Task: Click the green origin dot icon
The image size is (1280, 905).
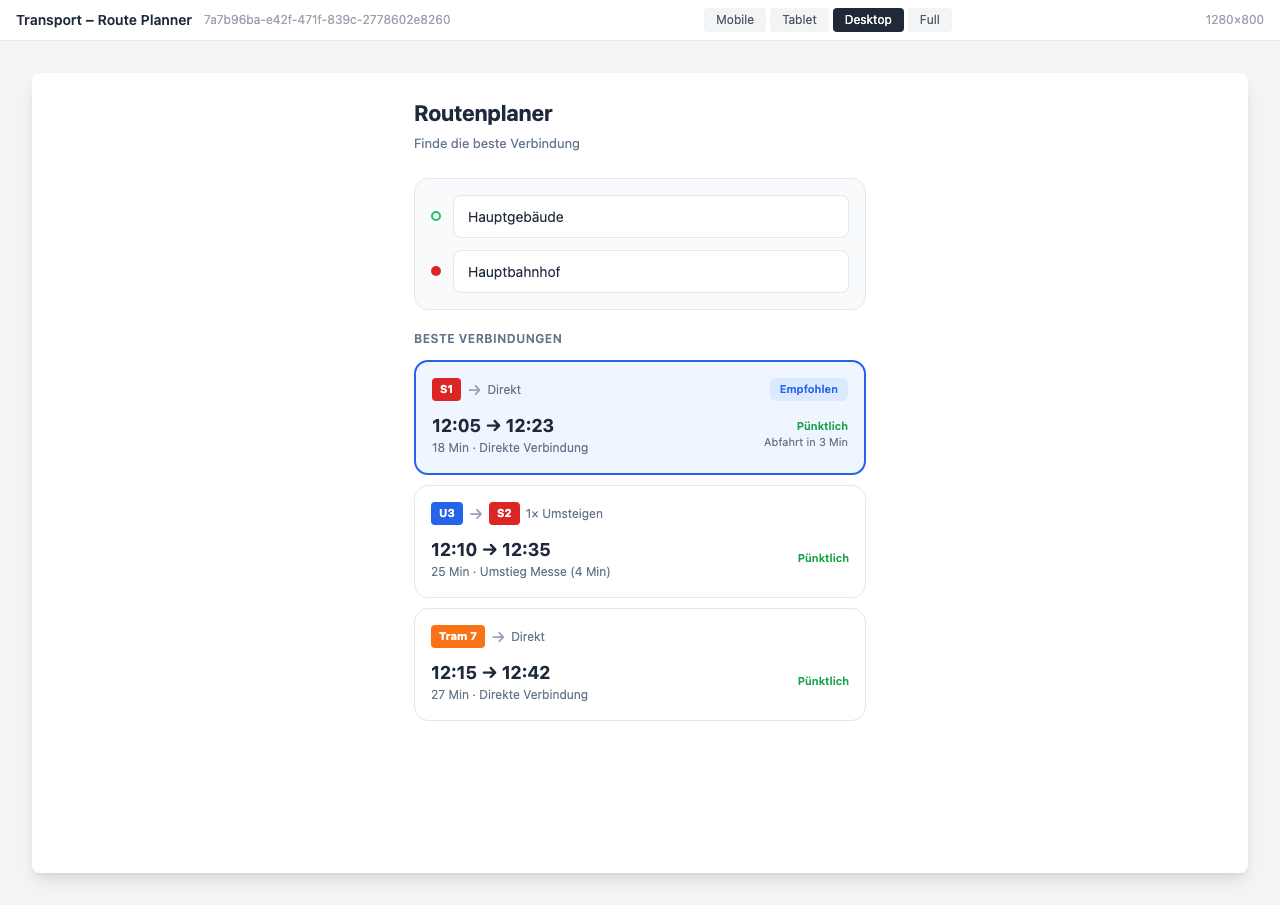Action: click(435, 216)
